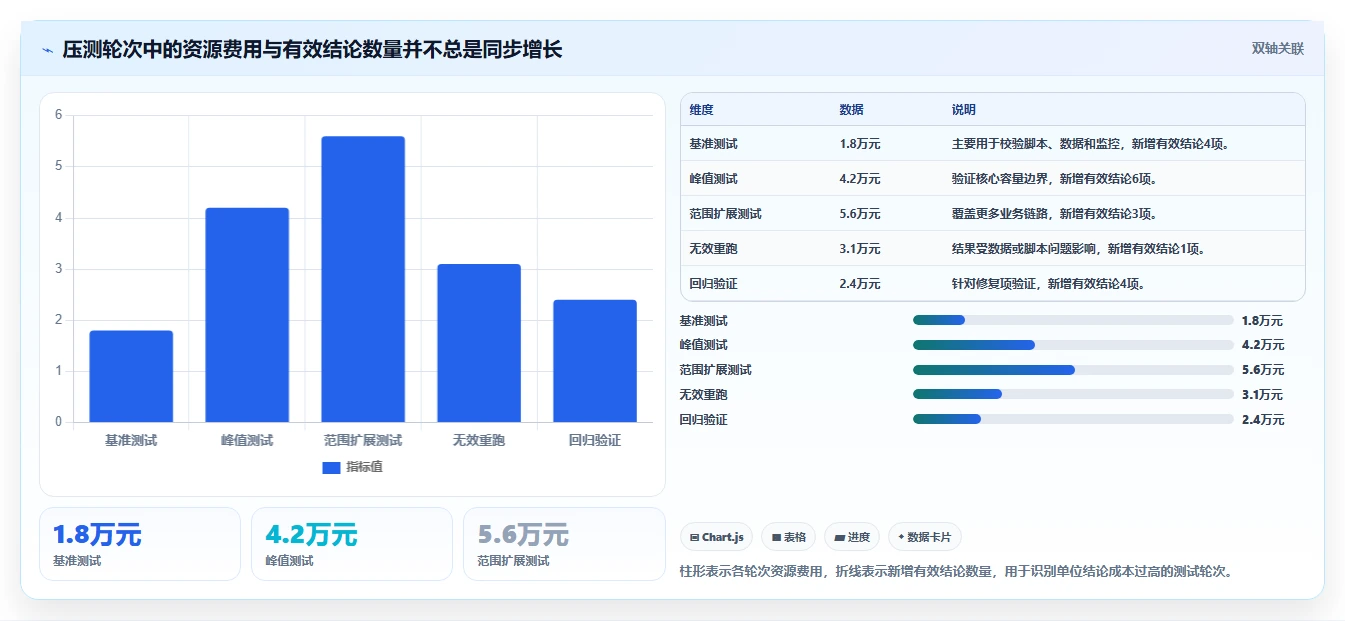The image size is (1345, 621).
Task: Click the 3.1万元 value beside progress bars
Action: [1262, 395]
